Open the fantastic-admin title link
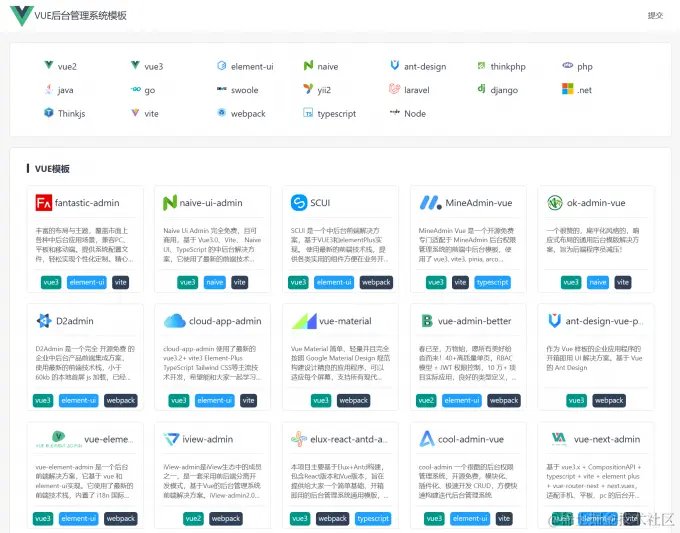The width and height of the screenshot is (680, 533). (x=87, y=203)
